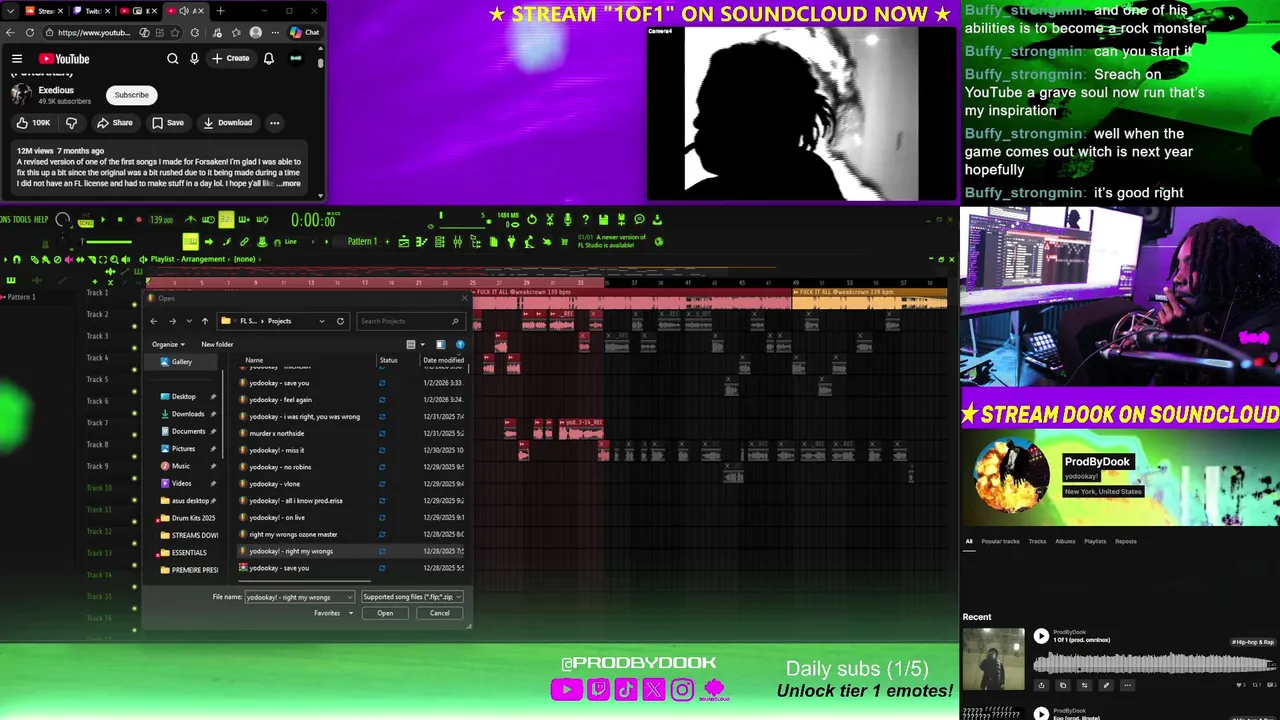Open the help question-mark icon
1280x720 pixels.
pos(586,219)
